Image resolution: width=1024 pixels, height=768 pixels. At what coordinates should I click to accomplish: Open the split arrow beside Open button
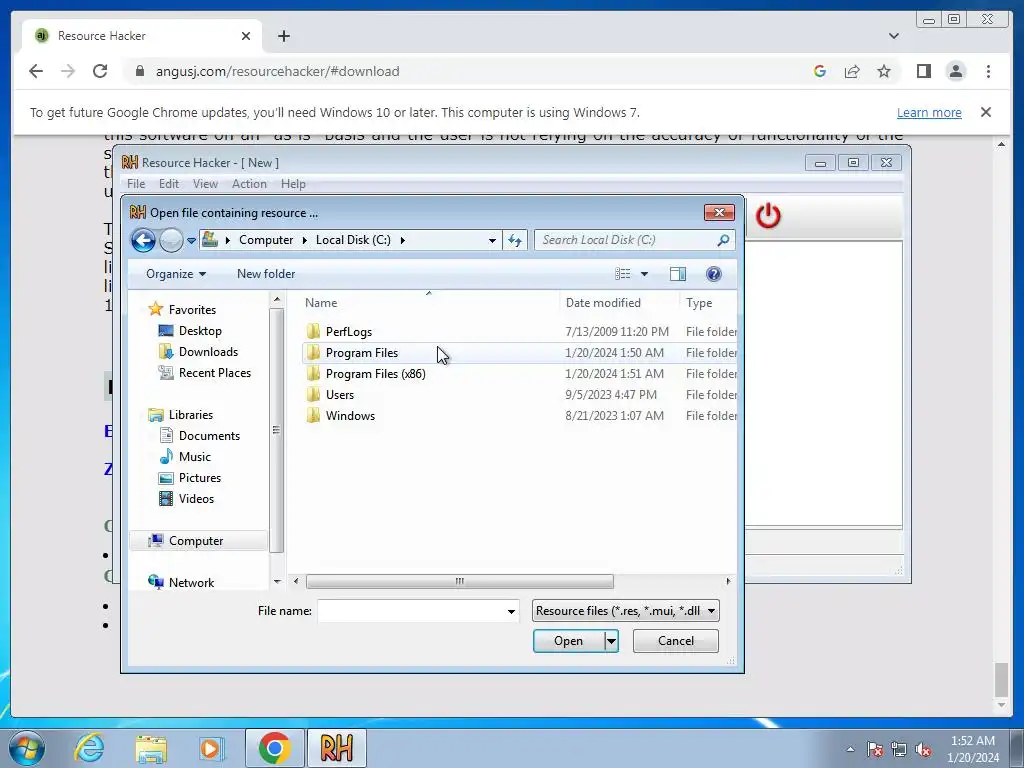pos(611,641)
